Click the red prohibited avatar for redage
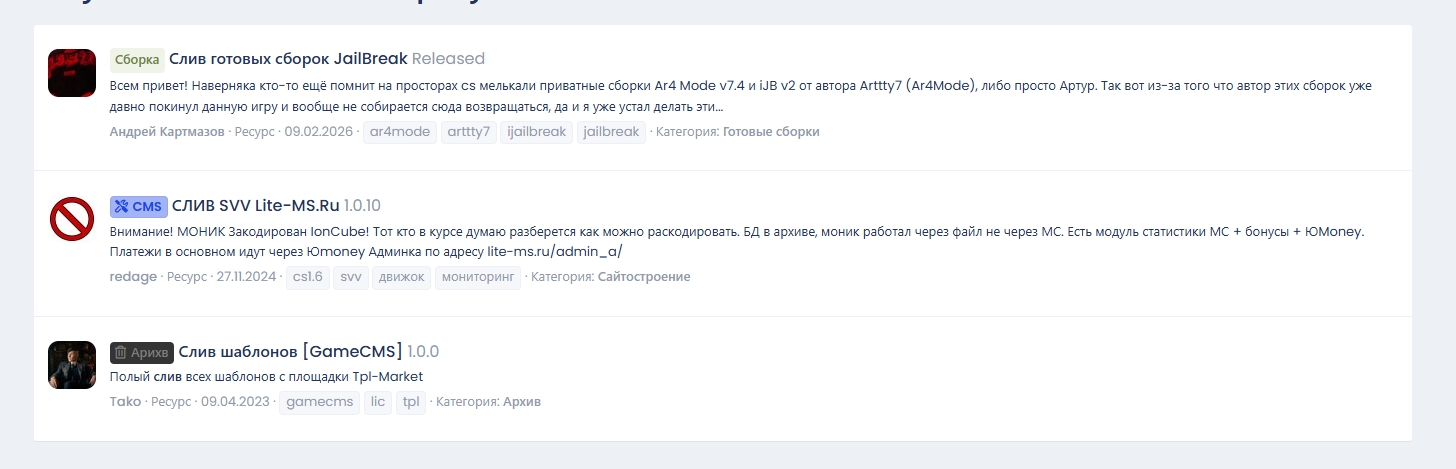This screenshot has width=1456, height=469. coord(72,219)
